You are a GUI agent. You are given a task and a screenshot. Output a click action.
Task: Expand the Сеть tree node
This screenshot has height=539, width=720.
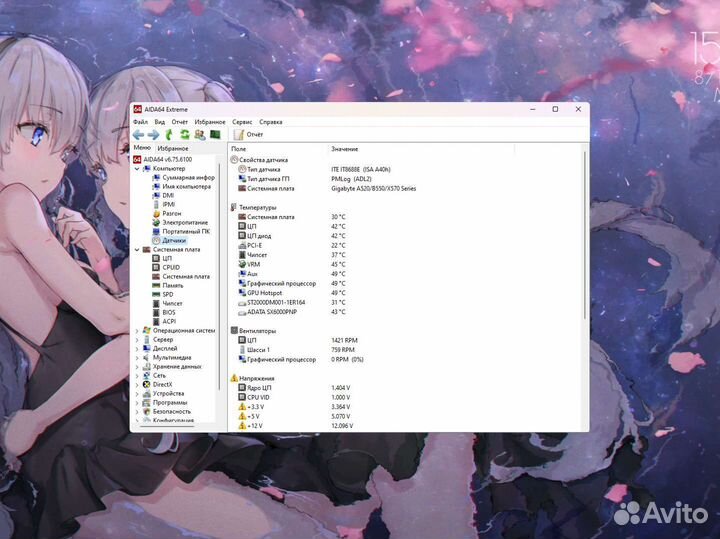[x=137, y=376]
